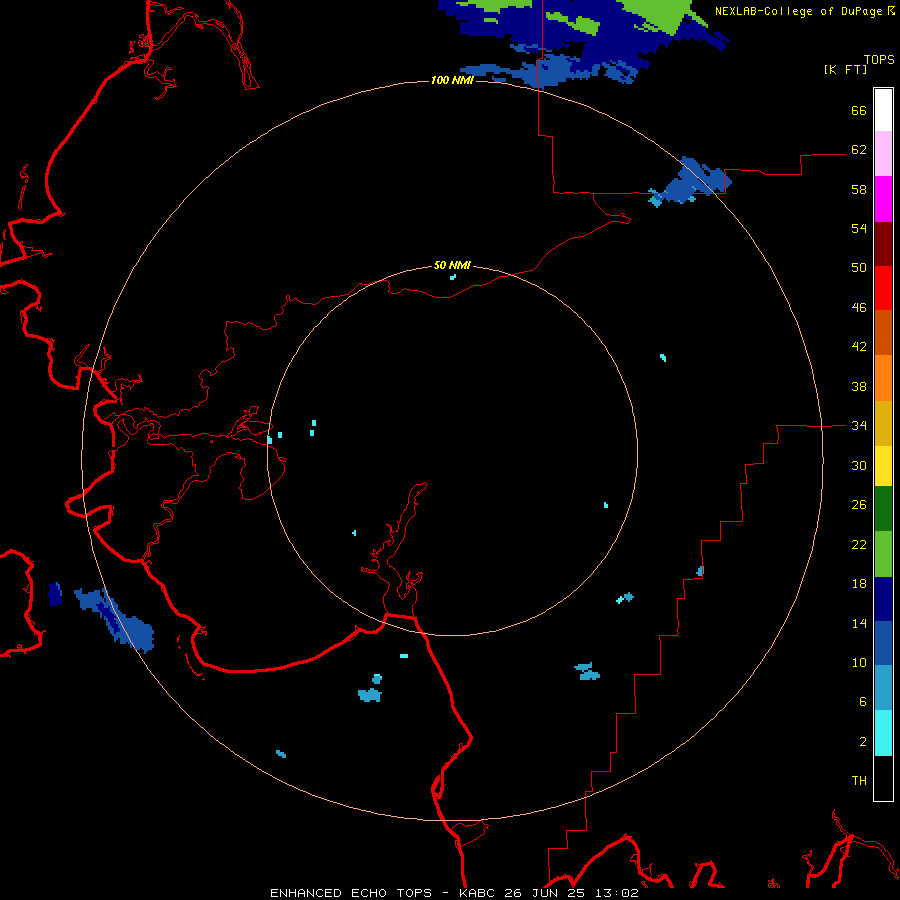Click the legend value "6"
This screenshot has width=900, height=900.
coord(863,701)
